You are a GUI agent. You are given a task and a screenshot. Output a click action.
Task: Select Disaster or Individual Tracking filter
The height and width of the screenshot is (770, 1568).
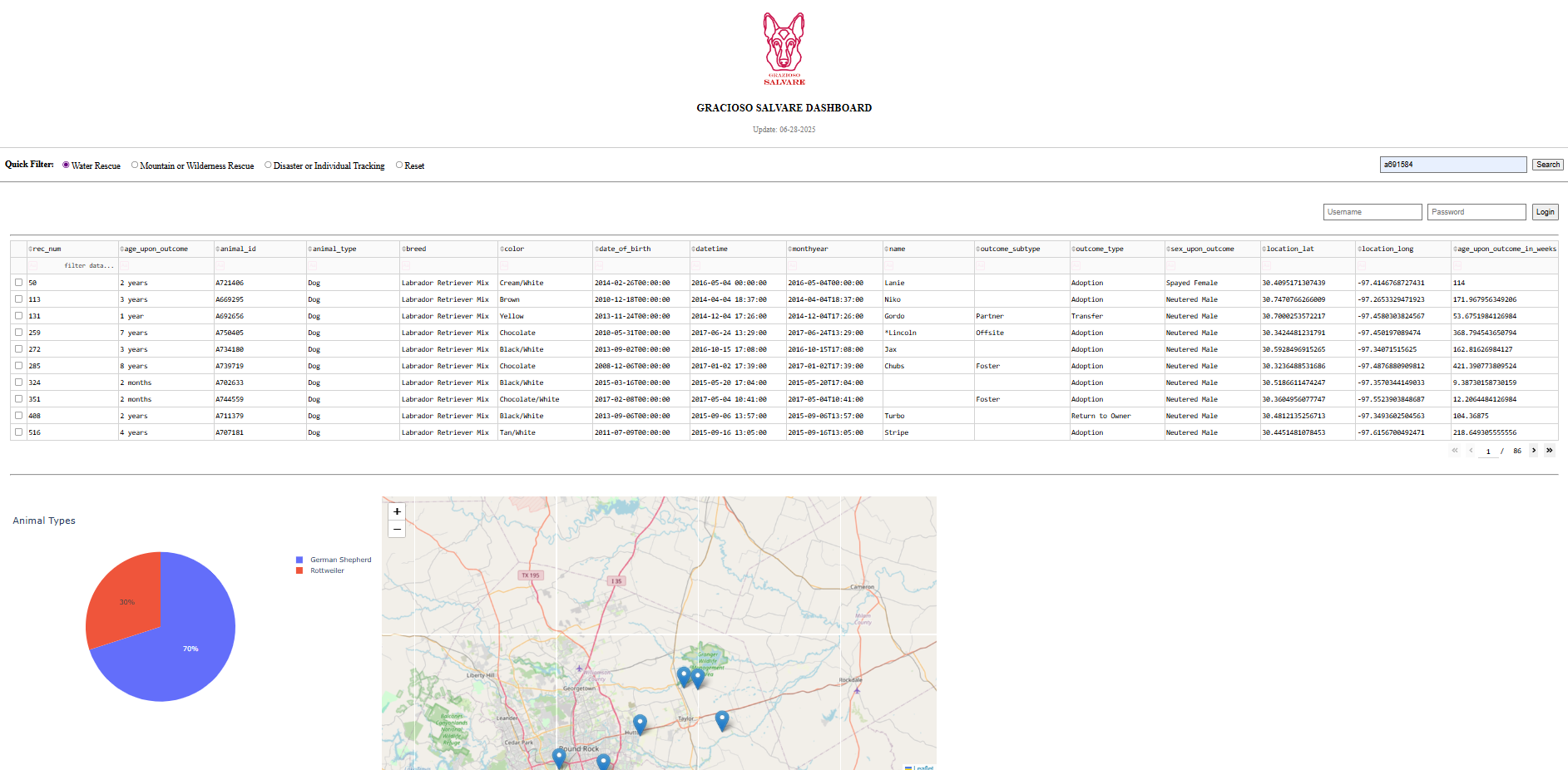tap(268, 165)
